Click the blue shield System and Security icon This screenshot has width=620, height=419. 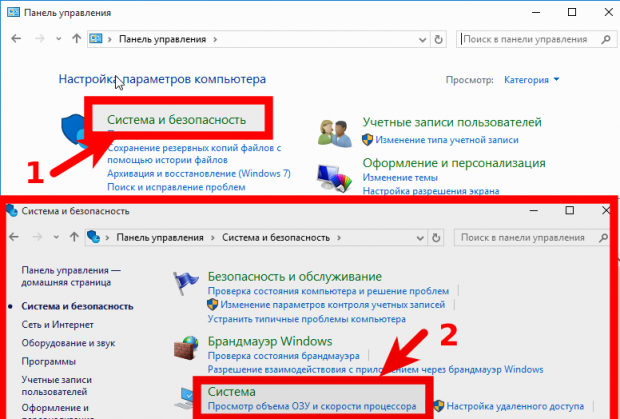[74, 132]
